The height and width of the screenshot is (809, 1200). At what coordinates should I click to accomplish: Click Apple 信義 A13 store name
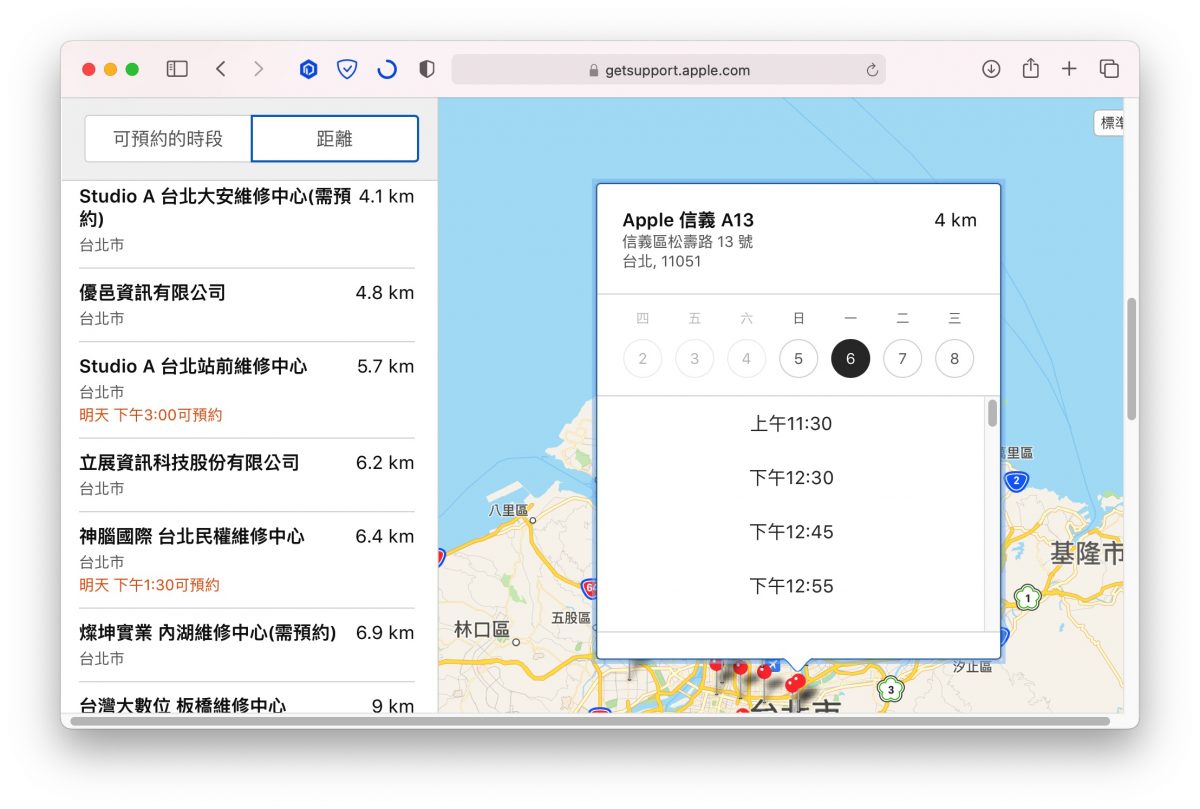(688, 220)
